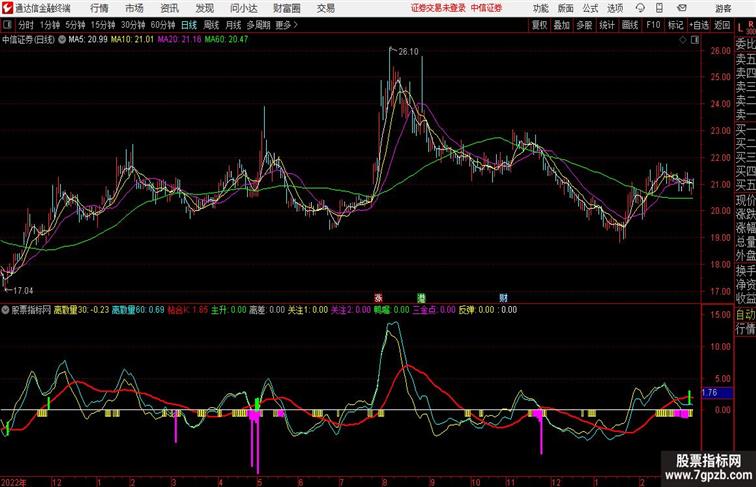Click the 统计 toolbar button
The width and height of the screenshot is (756, 487).
[607, 25]
